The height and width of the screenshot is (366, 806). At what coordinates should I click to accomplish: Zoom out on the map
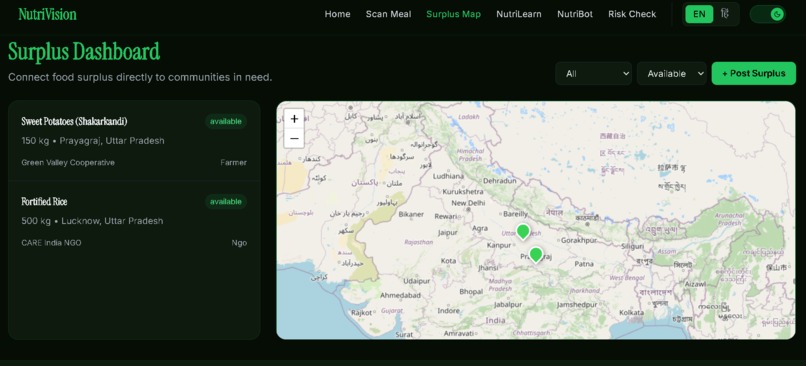tap(294, 138)
